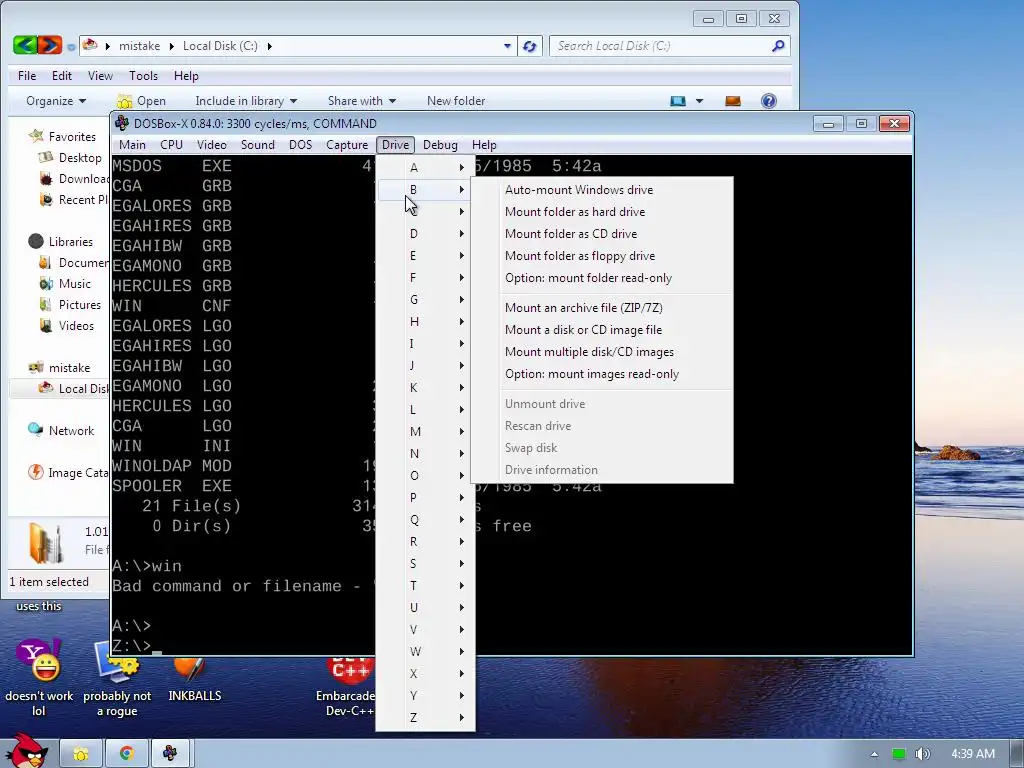Open the Explorer Tools menu
Screen dimensions: 1024x768
[x=143, y=76]
